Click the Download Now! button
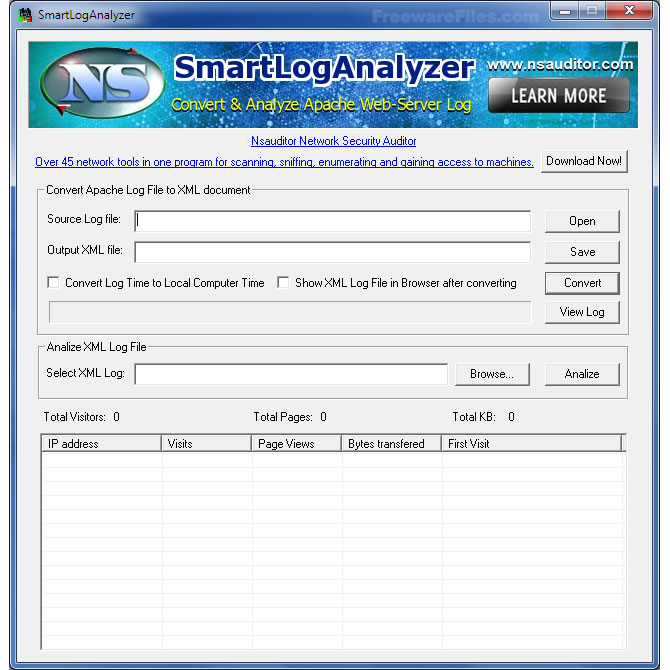The height and width of the screenshot is (670, 670). 584,161
